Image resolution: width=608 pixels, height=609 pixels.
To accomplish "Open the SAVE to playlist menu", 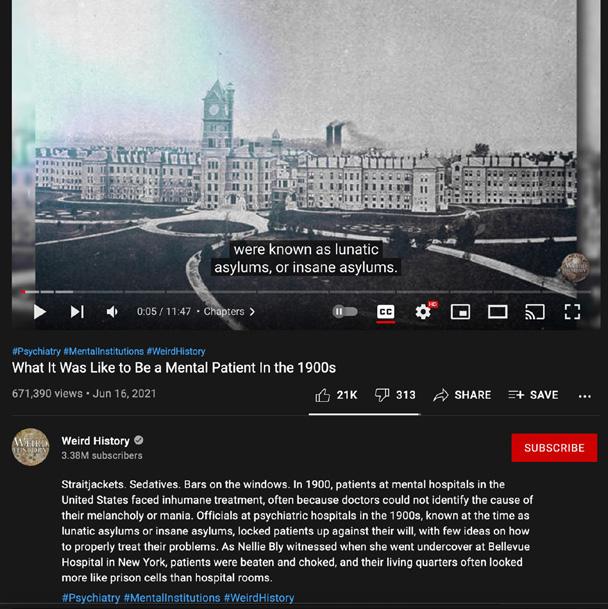I will coord(533,395).
